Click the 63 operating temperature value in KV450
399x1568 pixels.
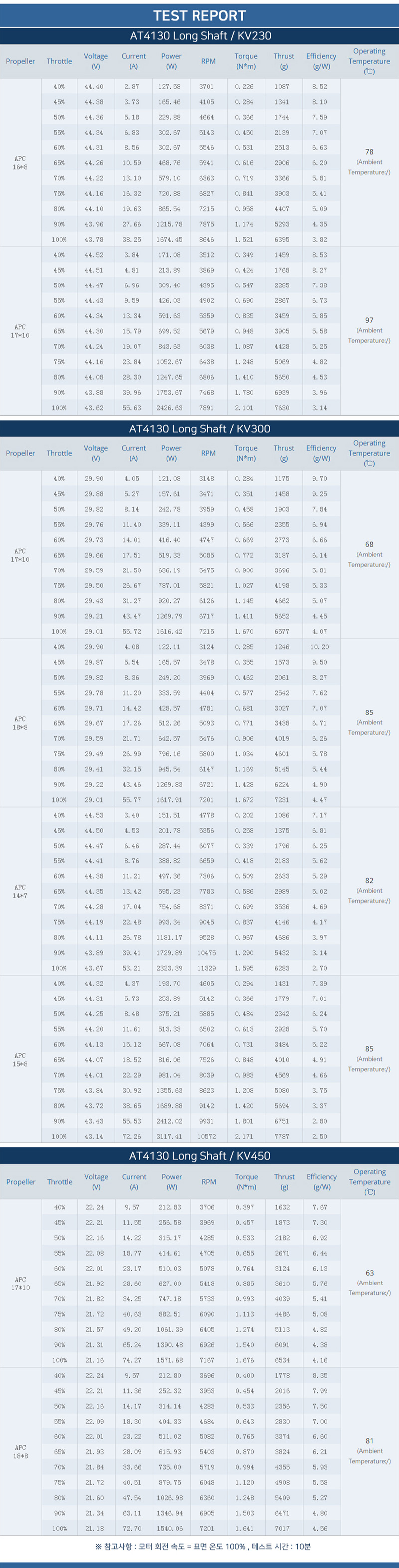[x=369, y=1273]
